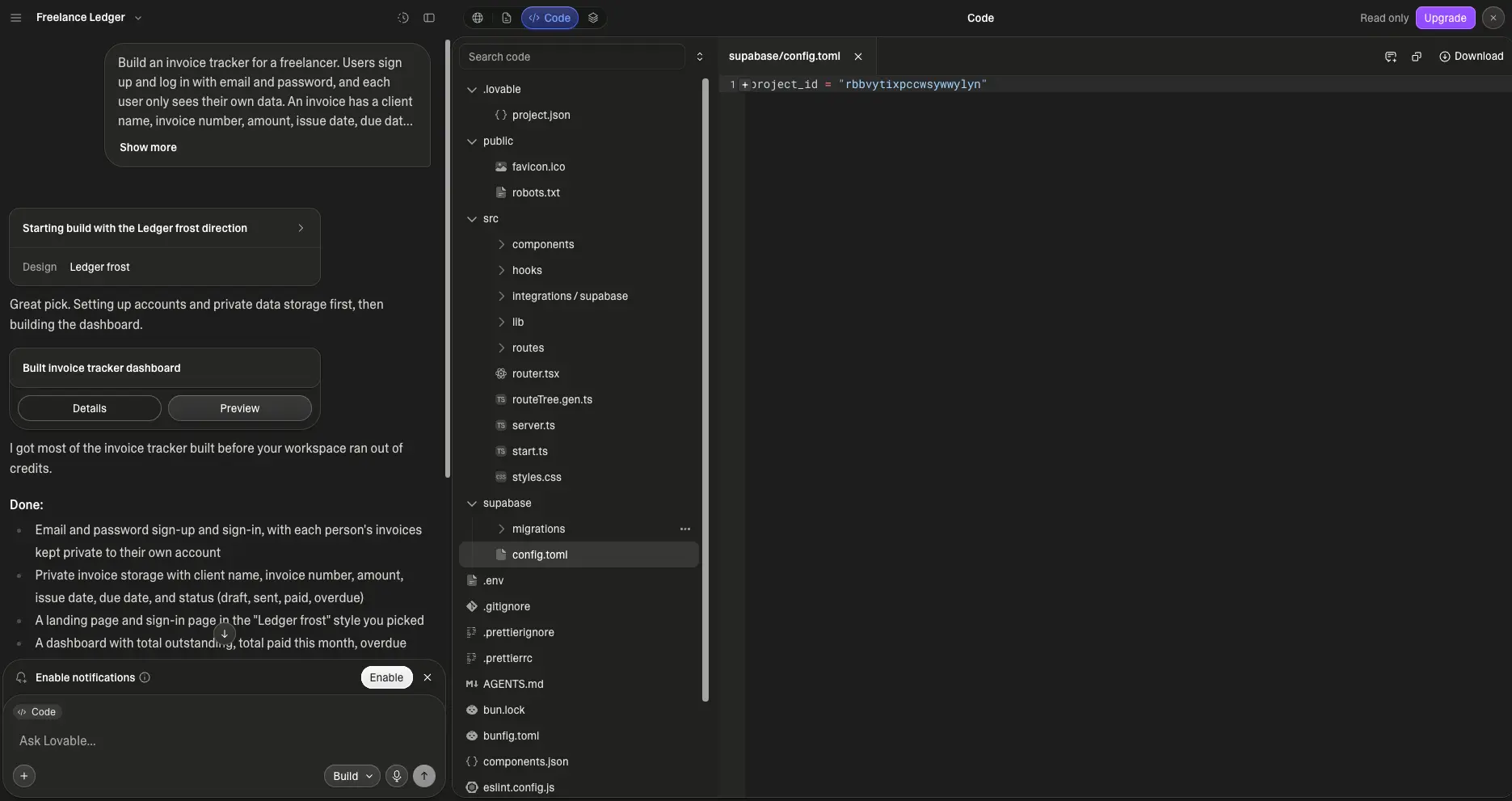Image resolution: width=1512 pixels, height=801 pixels.
Task: Switch to the globe Preview view
Action: (x=478, y=18)
